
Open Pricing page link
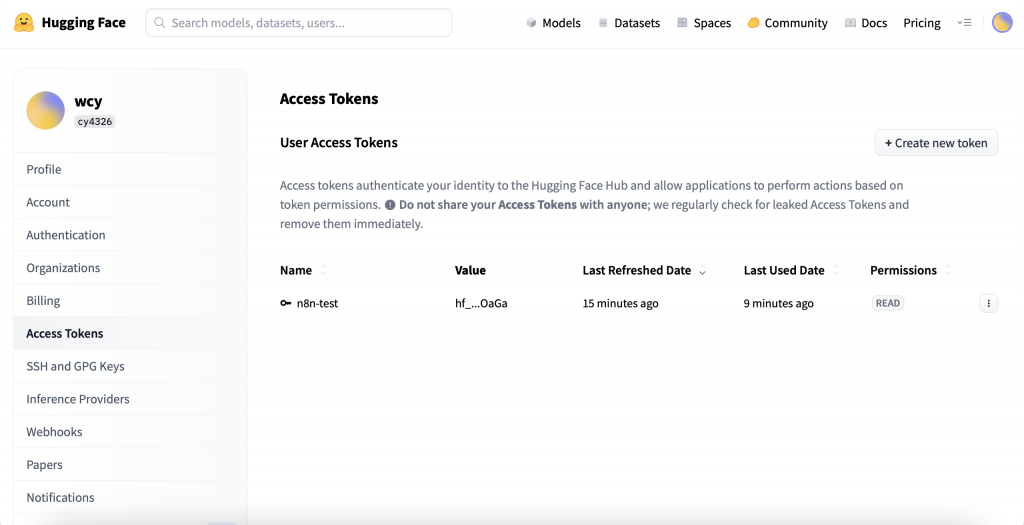point(921,23)
